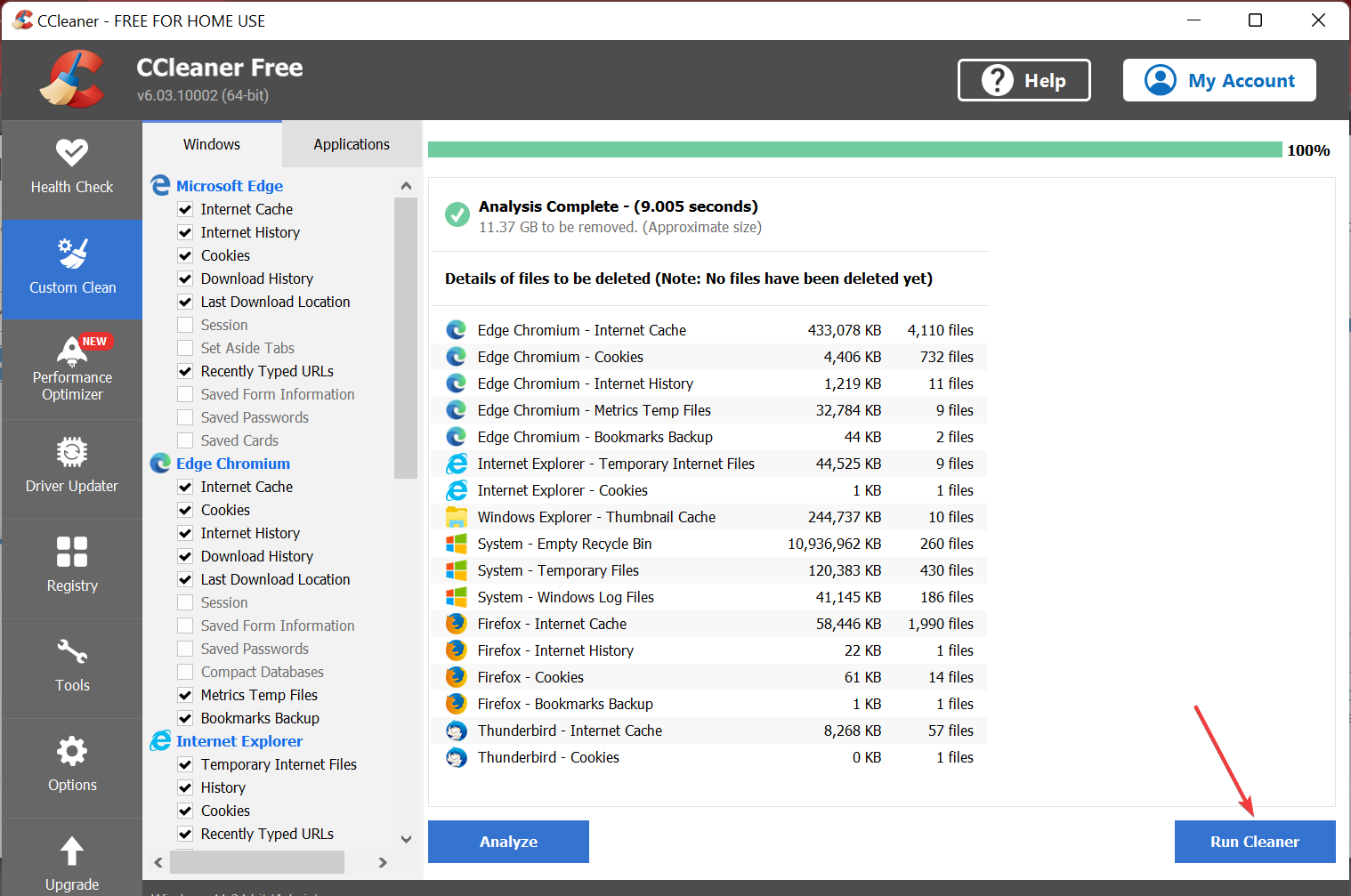This screenshot has height=896, width=1351.
Task: Uncheck Temporary Internet Files checkbox
Action: [185, 764]
